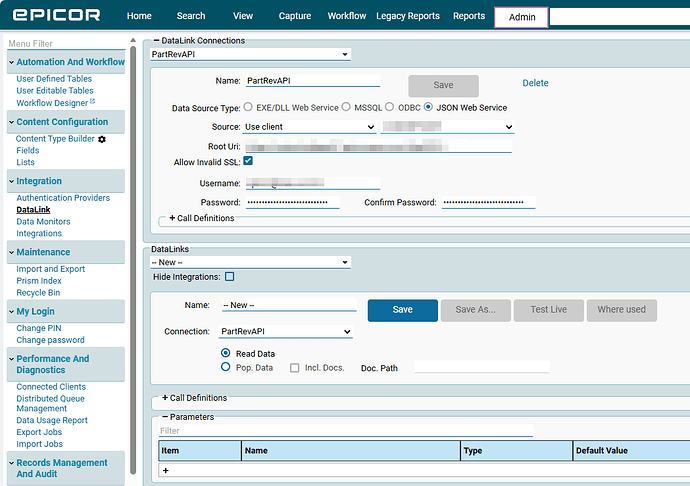Click the Confirm Password field
This screenshot has width=690, height=486.
488,202
